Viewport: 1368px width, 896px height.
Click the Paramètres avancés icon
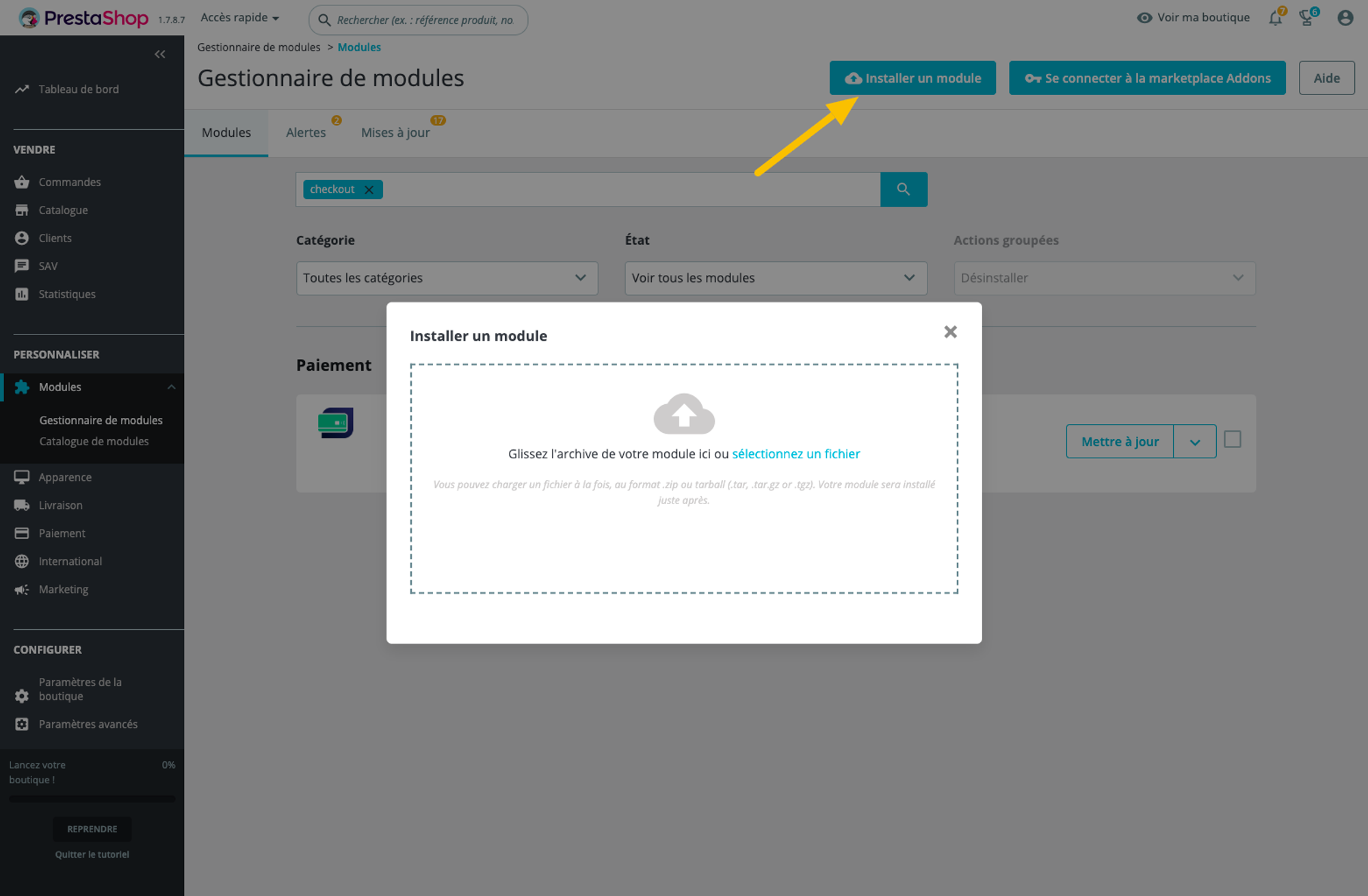pos(22,724)
